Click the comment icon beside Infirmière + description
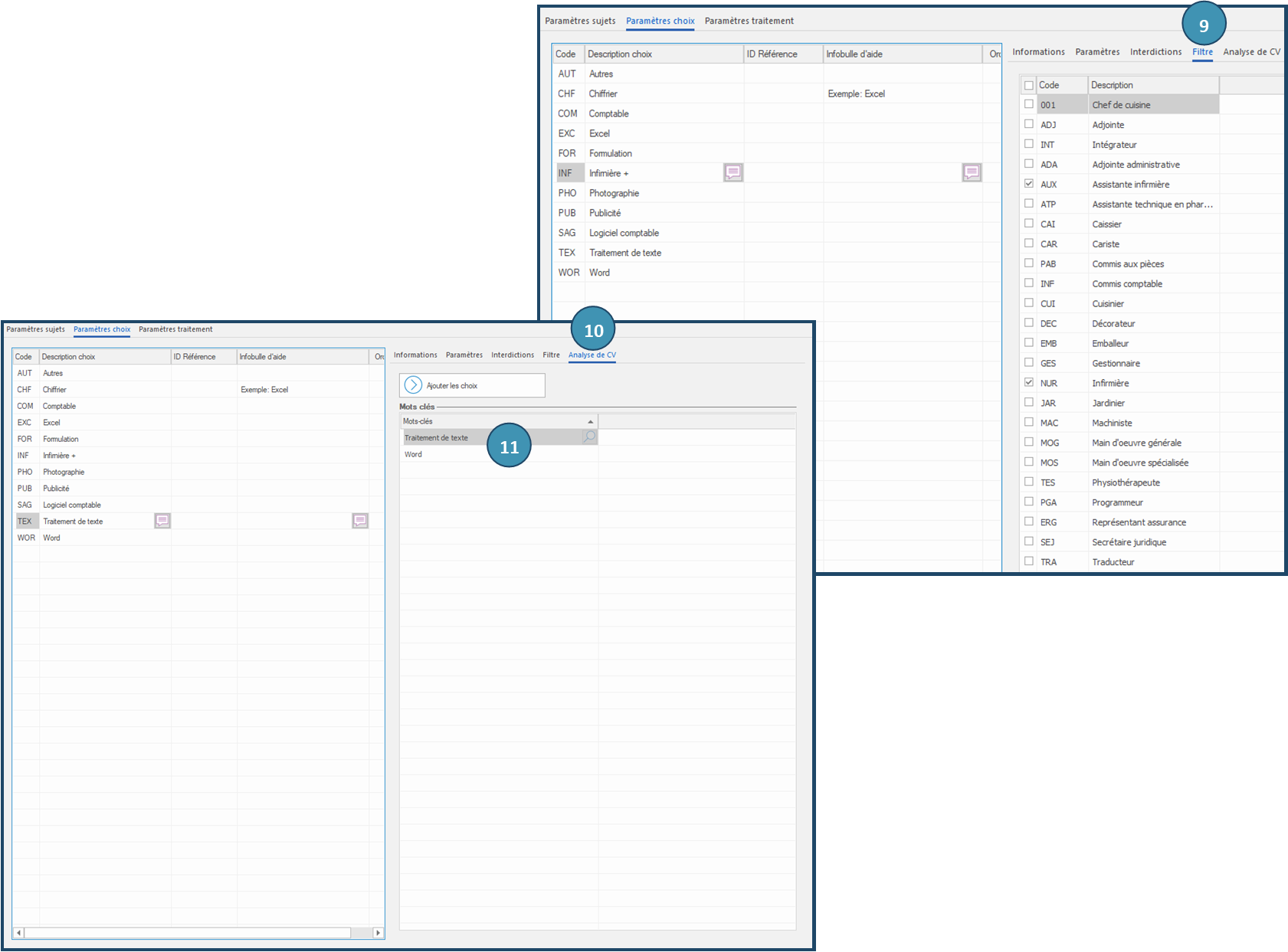This screenshot has height=952, width=1288. click(732, 173)
